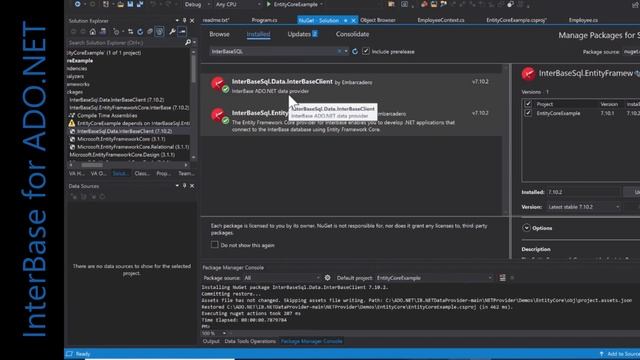Viewport: 640px width, 360px height.
Task: Open Package Manager Console settings gear
Action: pyautogui.click(x=327, y=278)
